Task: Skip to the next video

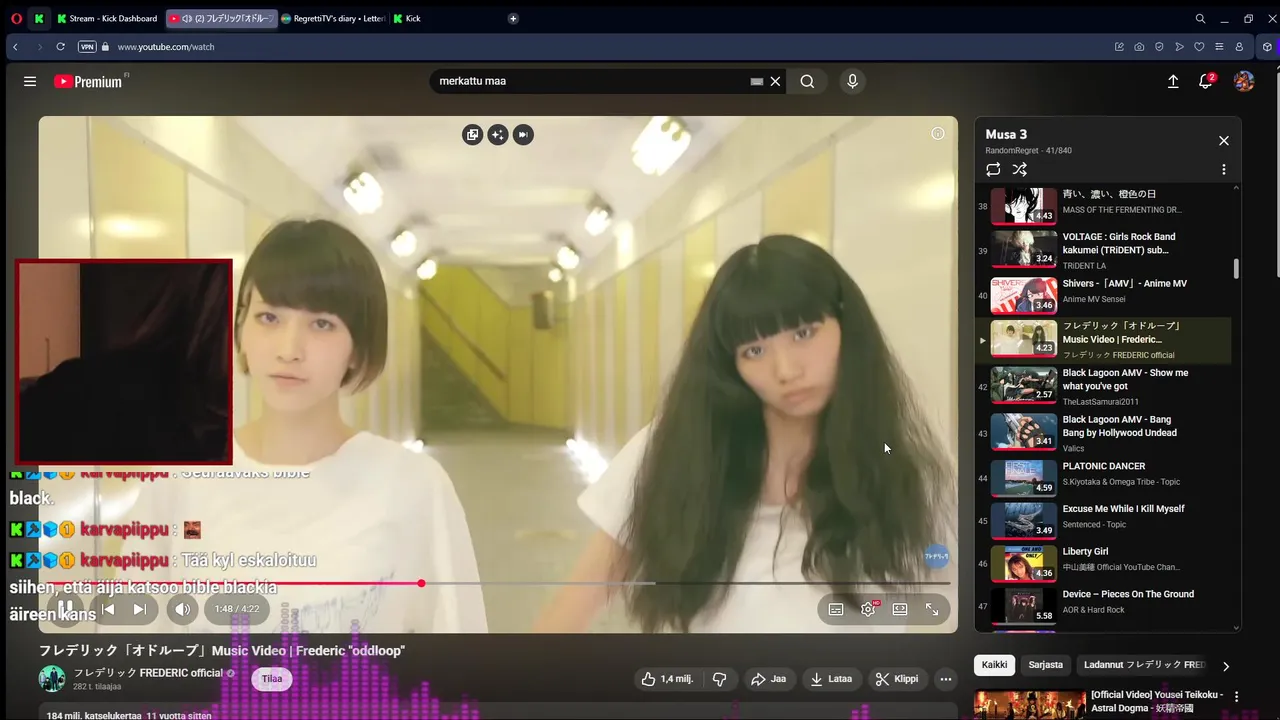Action: tap(140, 609)
